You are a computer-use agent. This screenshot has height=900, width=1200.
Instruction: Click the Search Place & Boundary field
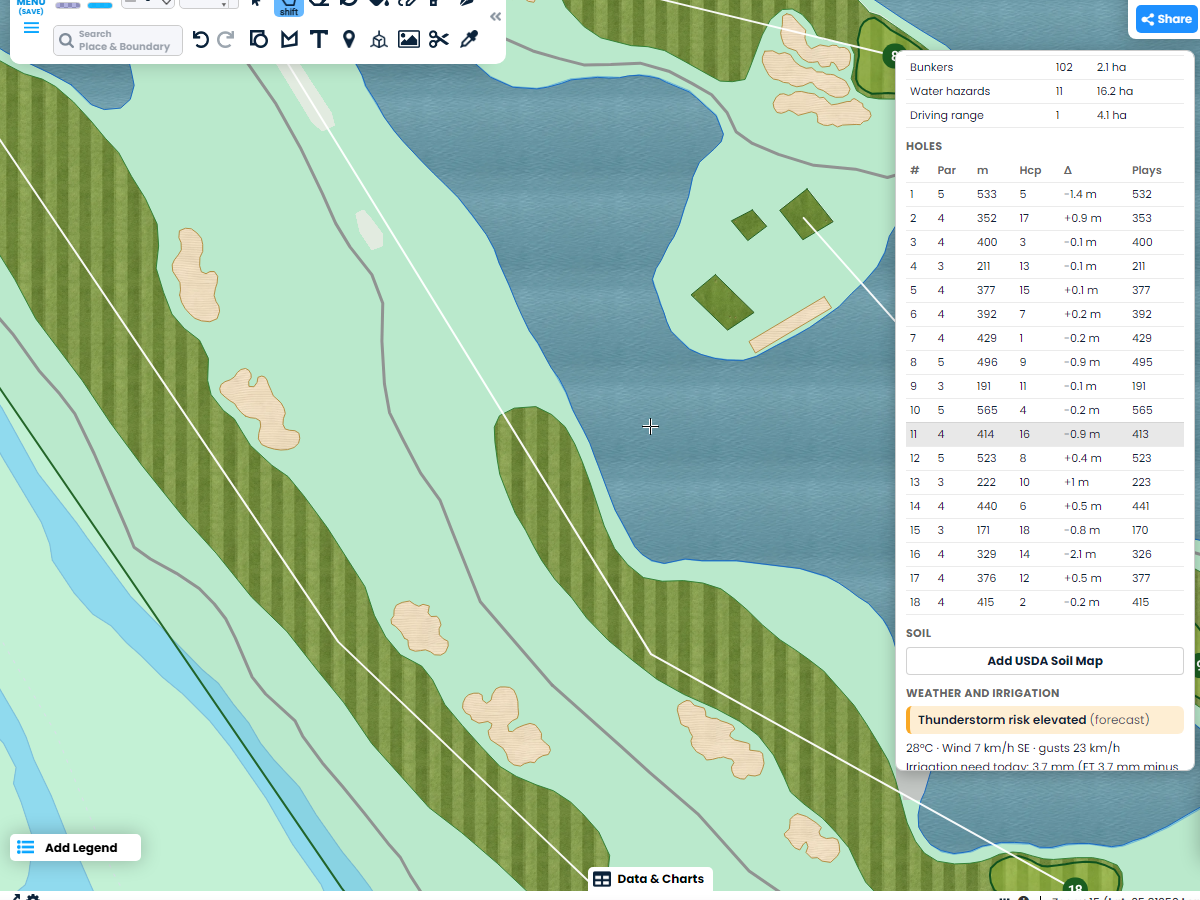pos(118,40)
